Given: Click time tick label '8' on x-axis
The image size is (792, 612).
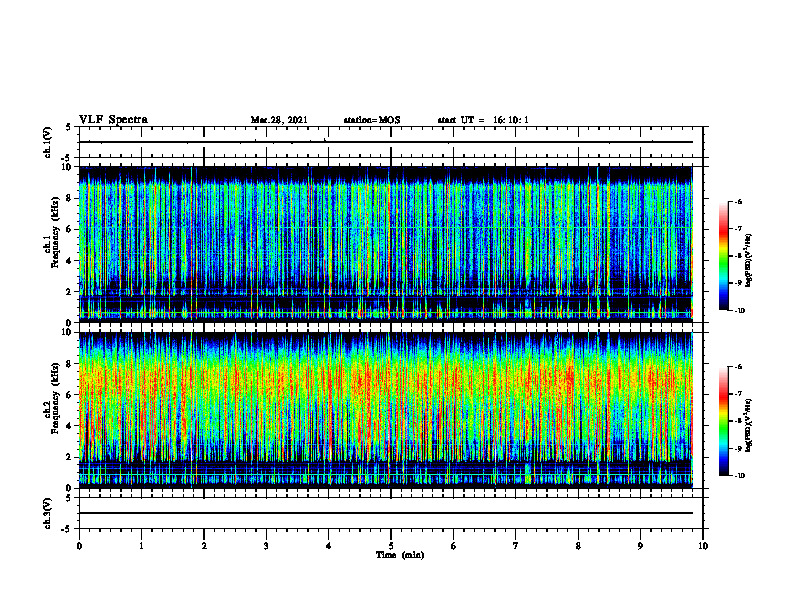Looking at the screenshot, I should 578,546.
